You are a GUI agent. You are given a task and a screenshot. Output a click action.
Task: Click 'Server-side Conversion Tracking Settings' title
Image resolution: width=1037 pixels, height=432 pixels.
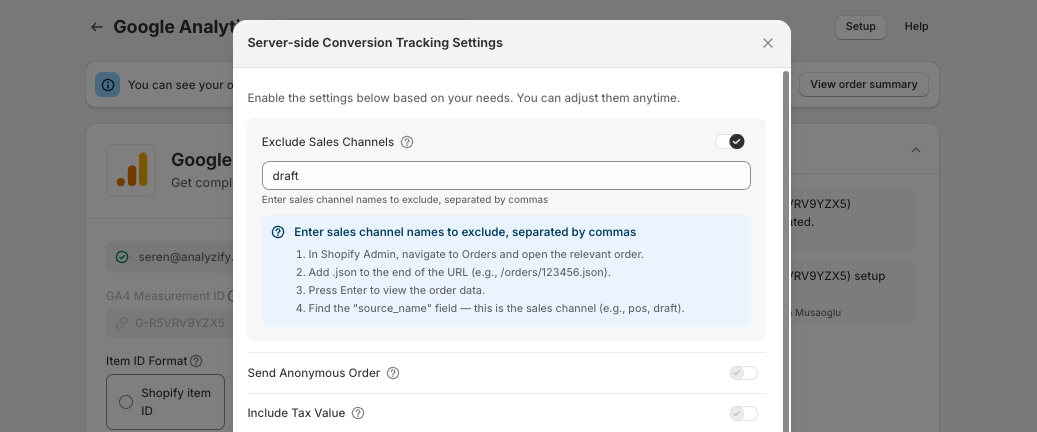tap(375, 43)
